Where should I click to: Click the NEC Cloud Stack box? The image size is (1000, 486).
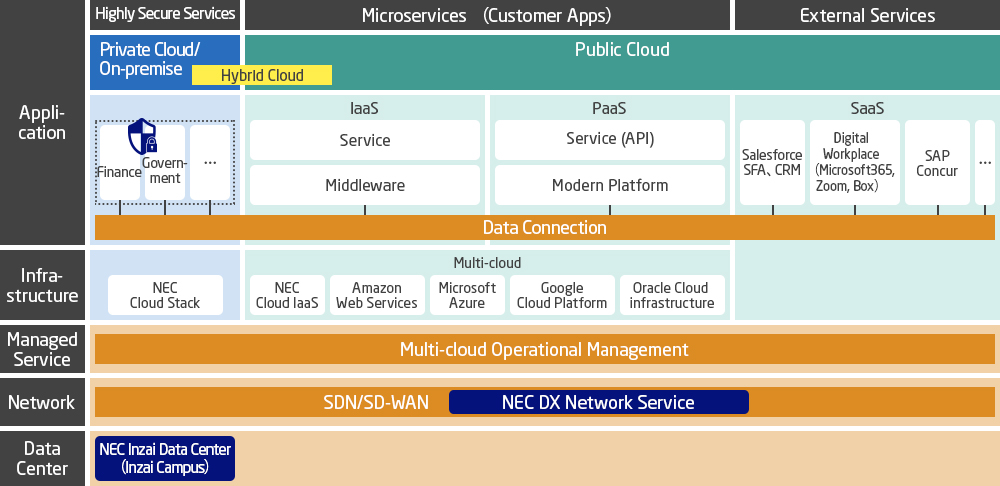[x=165, y=295]
